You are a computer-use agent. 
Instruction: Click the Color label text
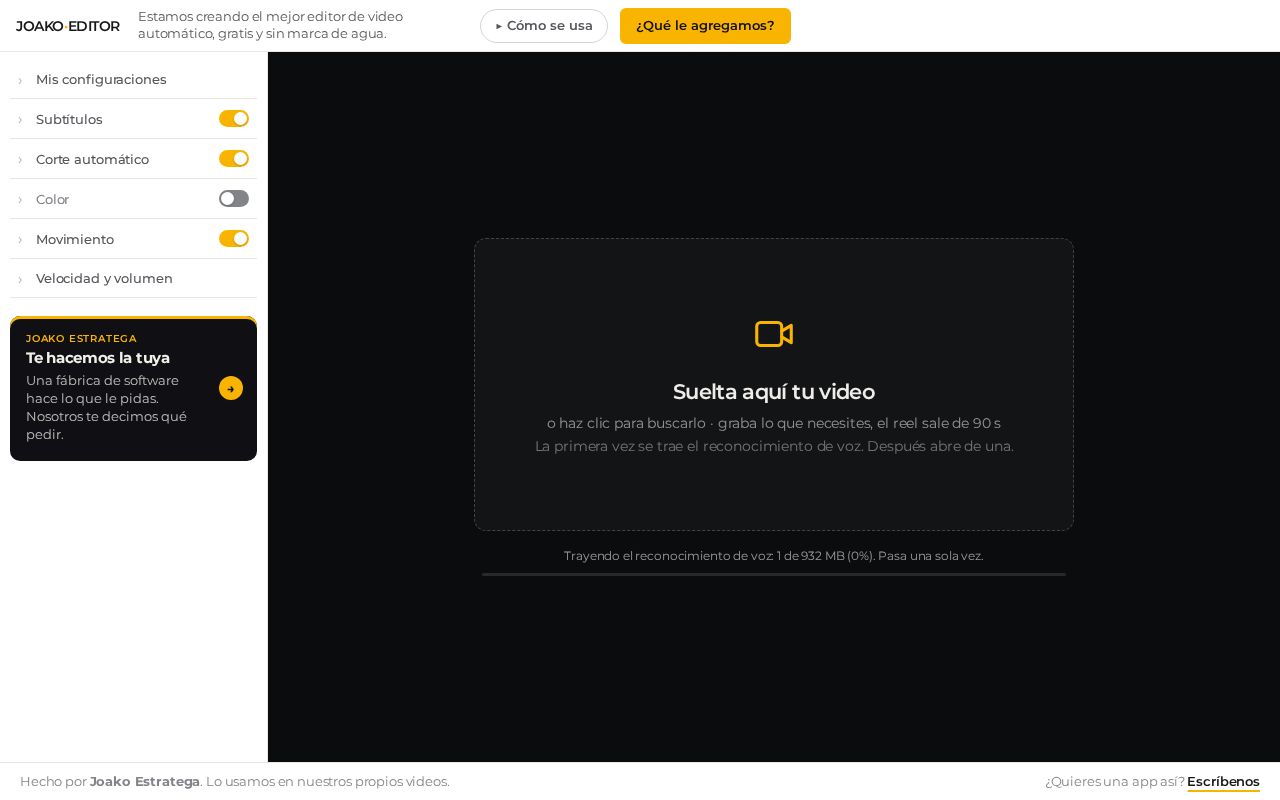pyautogui.click(x=52, y=199)
